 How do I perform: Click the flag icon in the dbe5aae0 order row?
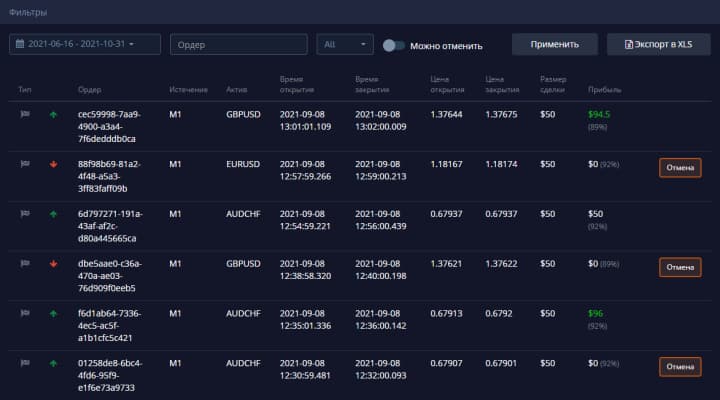[x=25, y=264]
